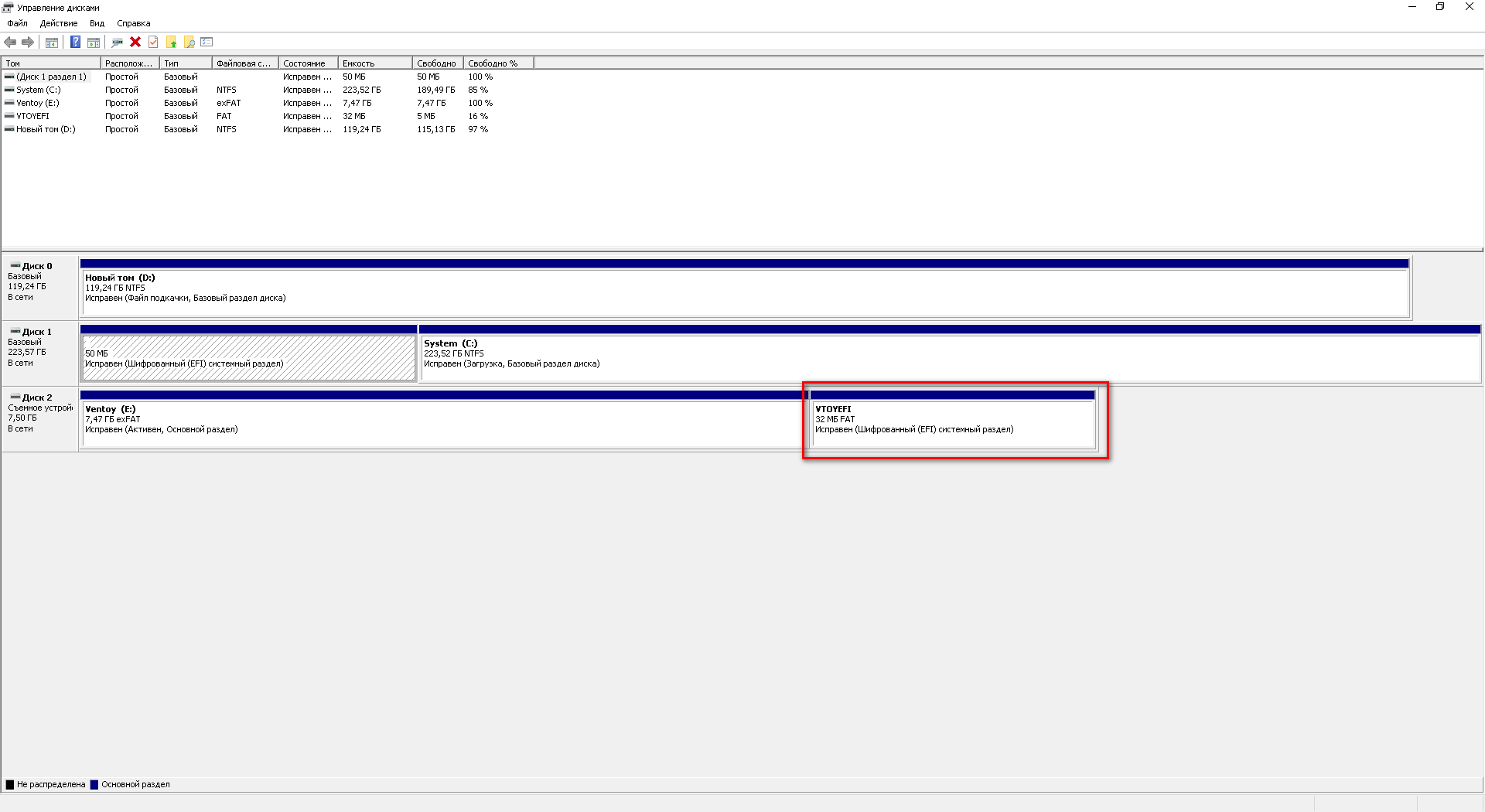
Task: Click the disk rescan/connect toolbar icon
Action: [x=118, y=42]
